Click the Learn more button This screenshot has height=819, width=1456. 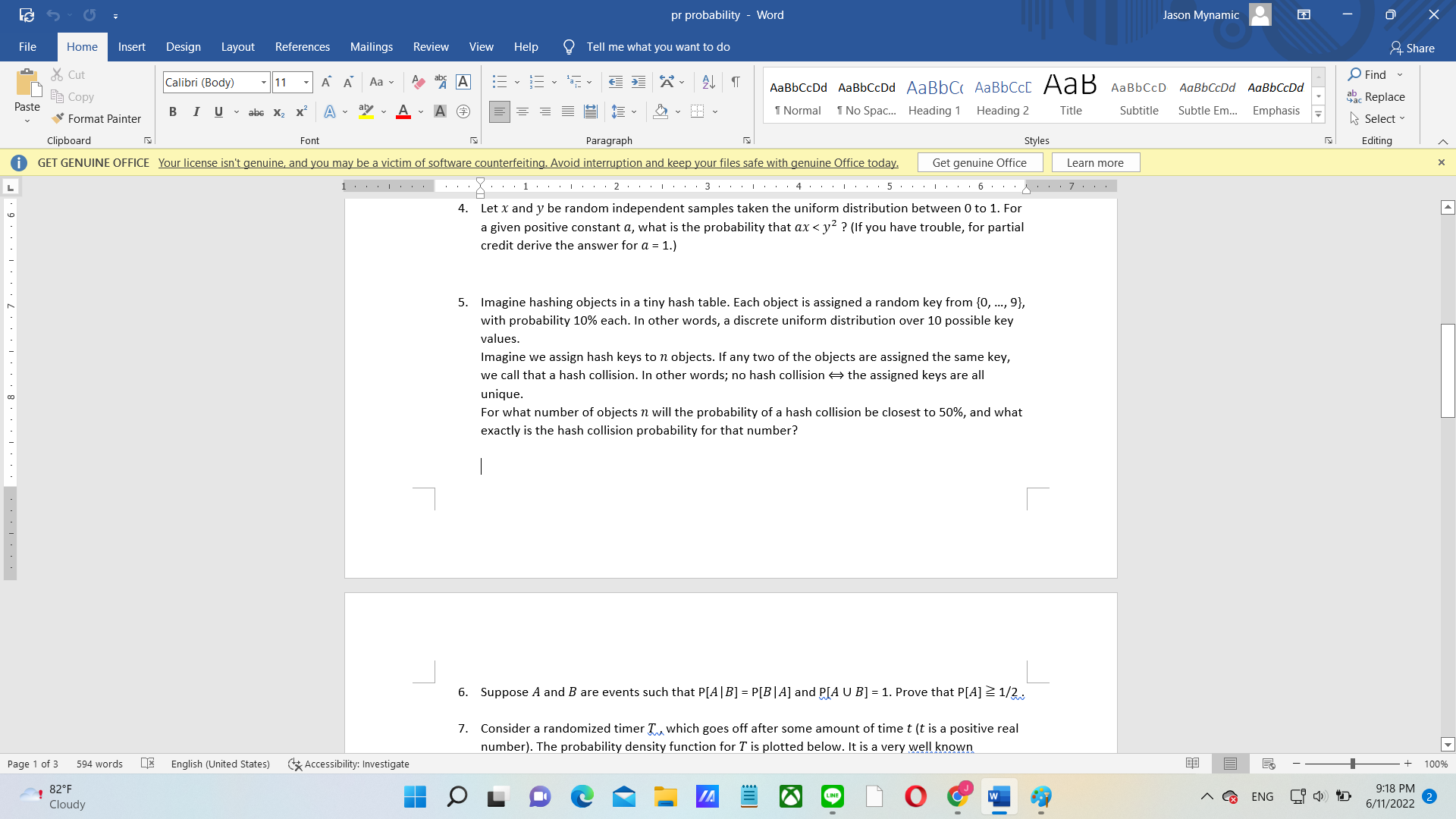1094,162
